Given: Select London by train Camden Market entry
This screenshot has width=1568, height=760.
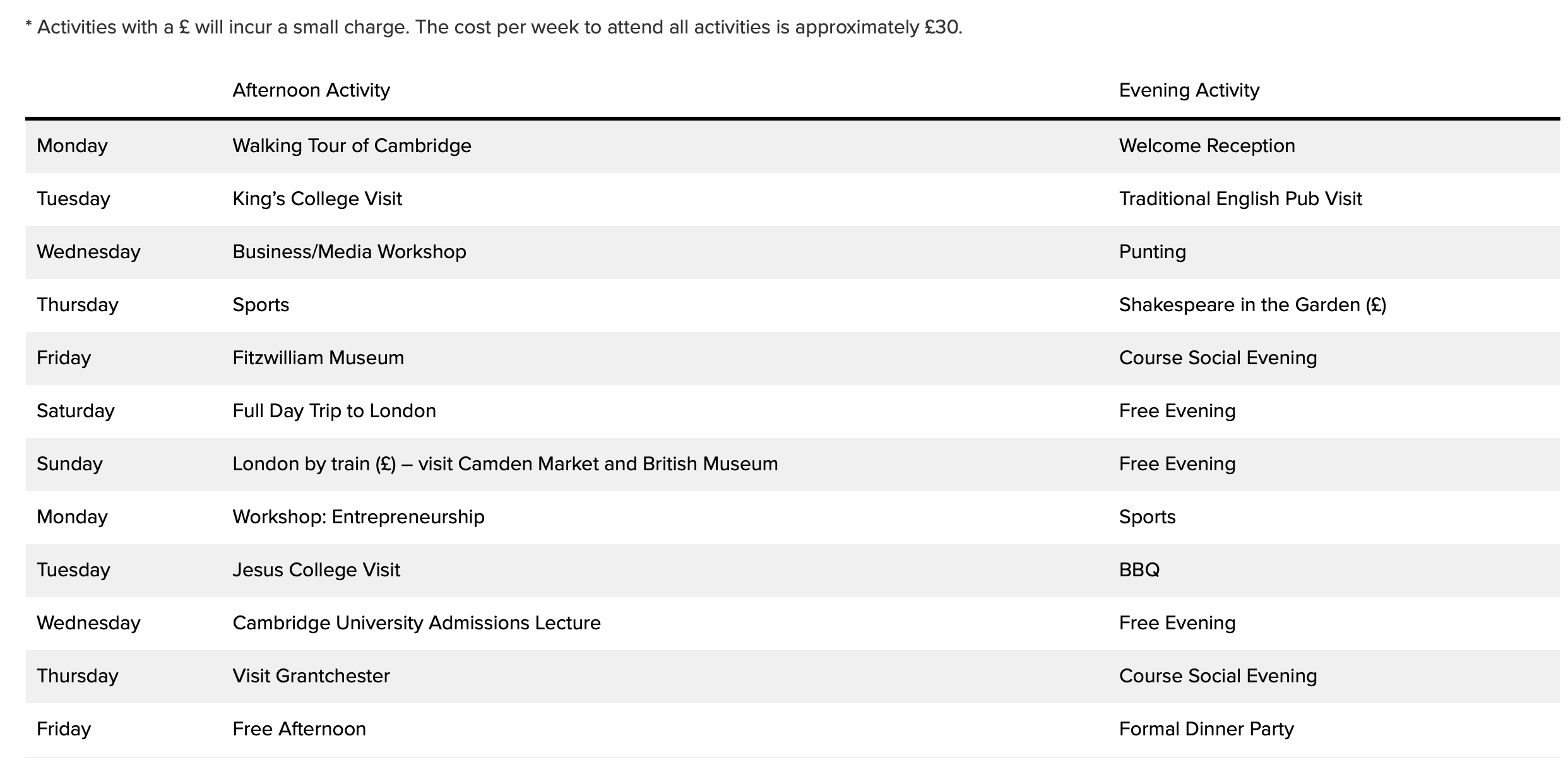Looking at the screenshot, I should [x=505, y=464].
